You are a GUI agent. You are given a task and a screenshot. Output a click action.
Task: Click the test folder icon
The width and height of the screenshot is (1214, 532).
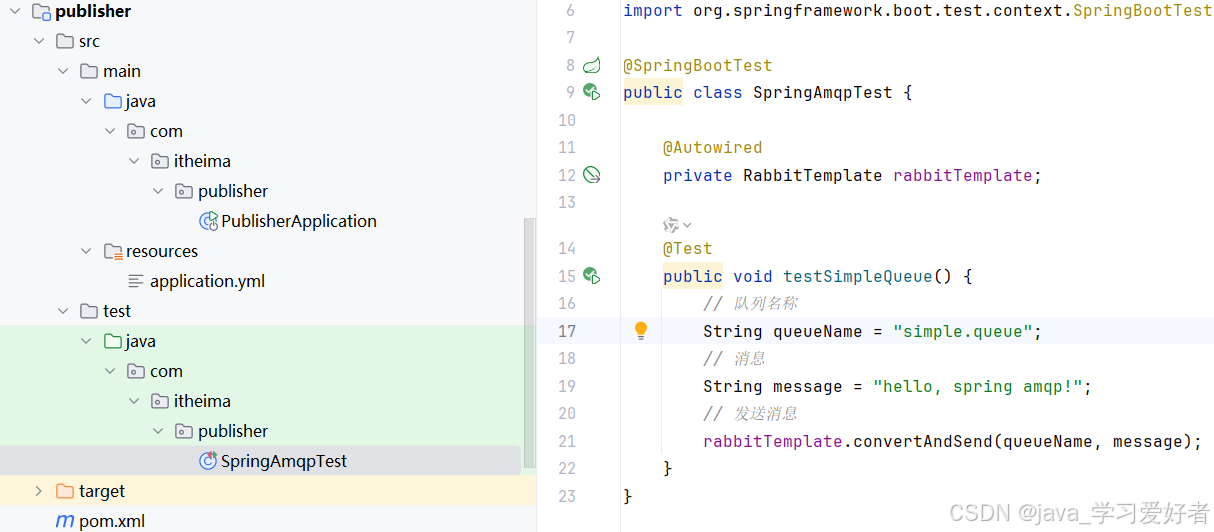pos(89,311)
